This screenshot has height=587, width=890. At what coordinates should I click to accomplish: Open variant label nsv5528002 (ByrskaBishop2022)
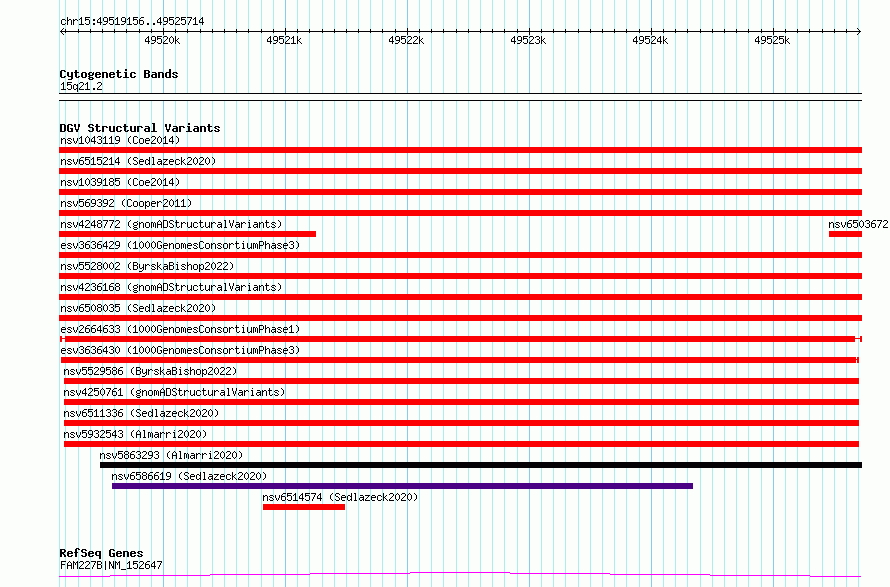coord(147,266)
